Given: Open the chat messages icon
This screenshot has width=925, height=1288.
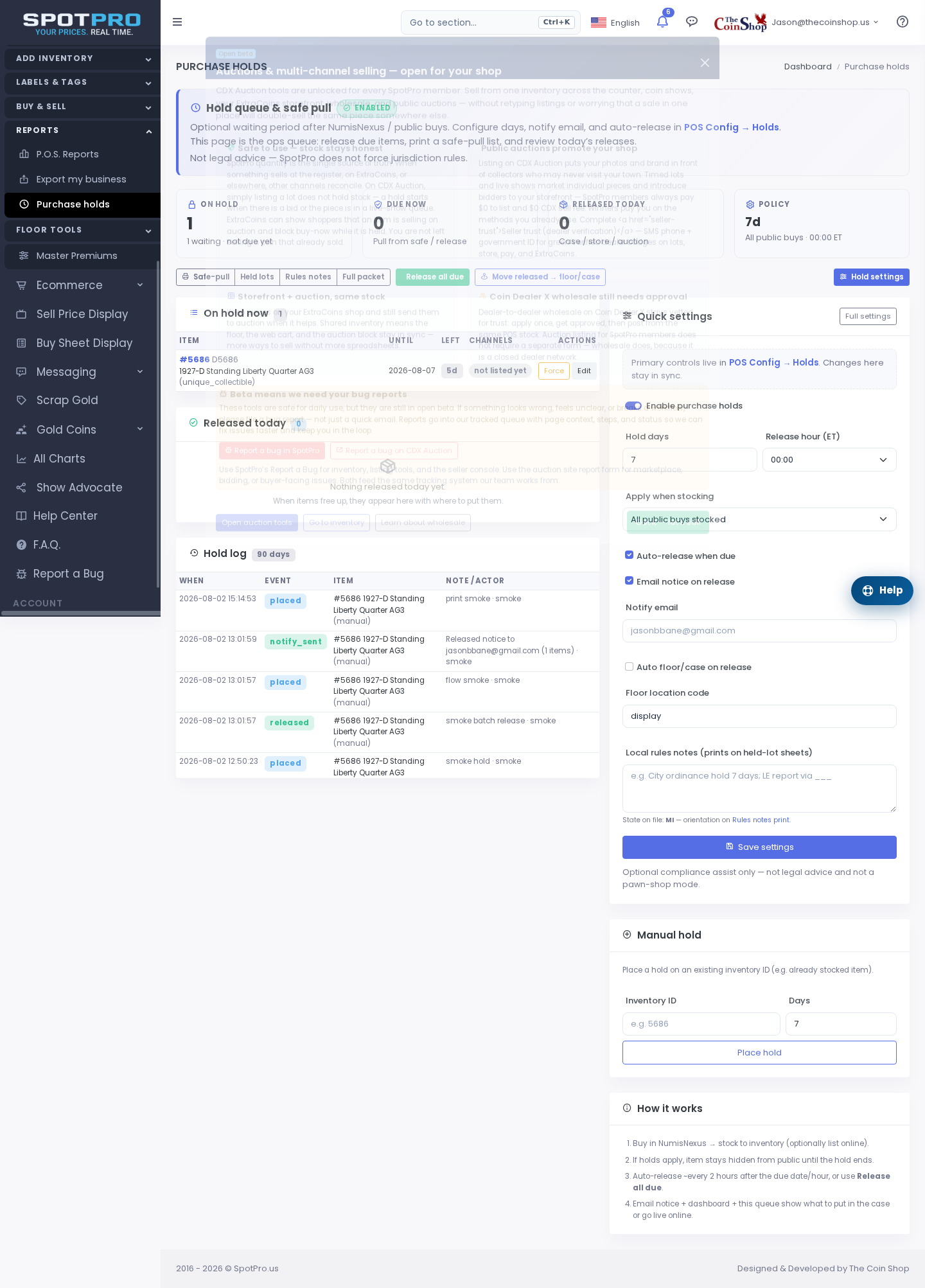Looking at the screenshot, I should point(692,22).
